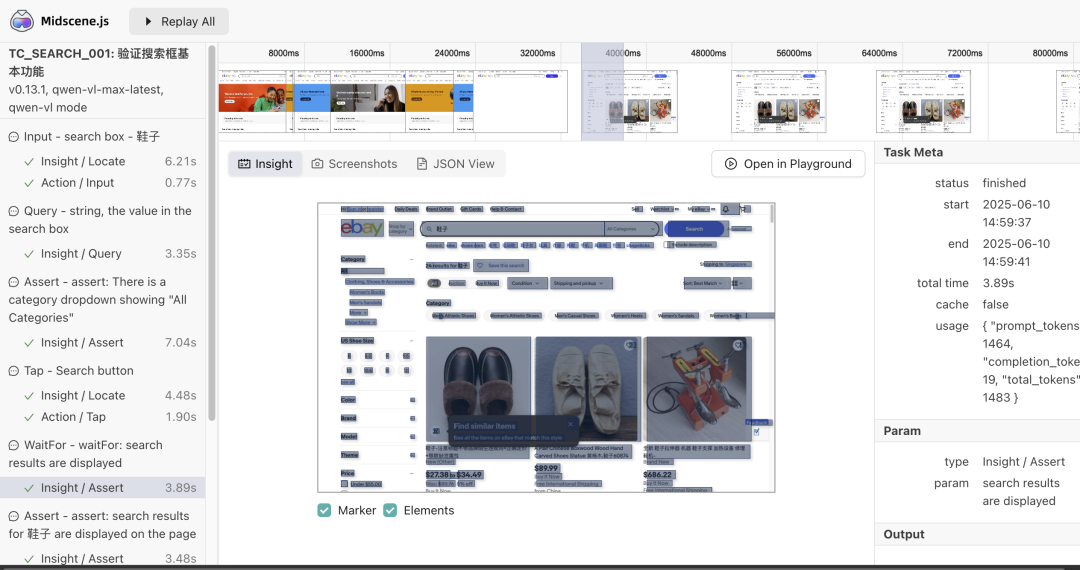
Task: Select Insight / Assert step taking 7.04s
Action: (x=103, y=342)
